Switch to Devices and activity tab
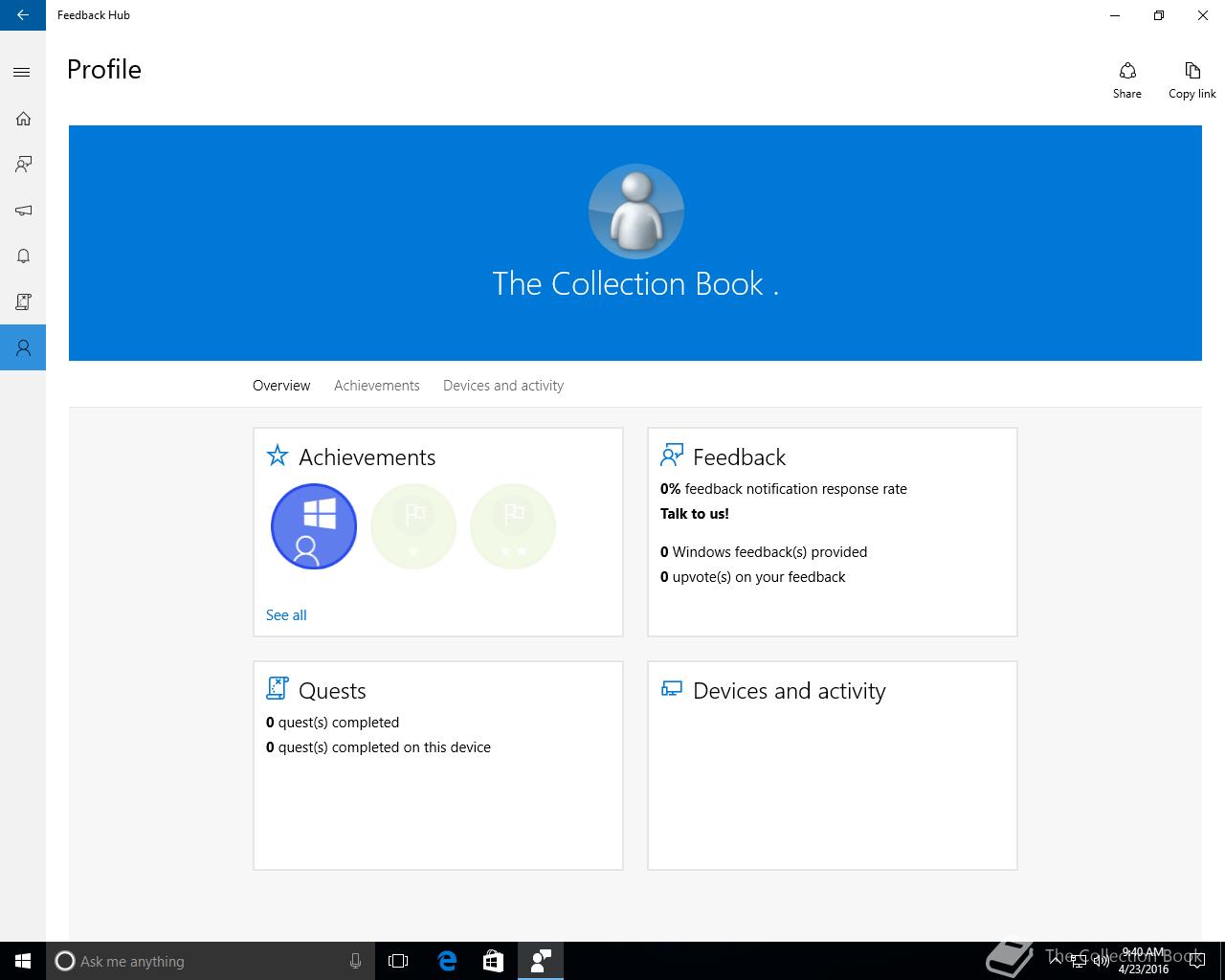 (503, 386)
